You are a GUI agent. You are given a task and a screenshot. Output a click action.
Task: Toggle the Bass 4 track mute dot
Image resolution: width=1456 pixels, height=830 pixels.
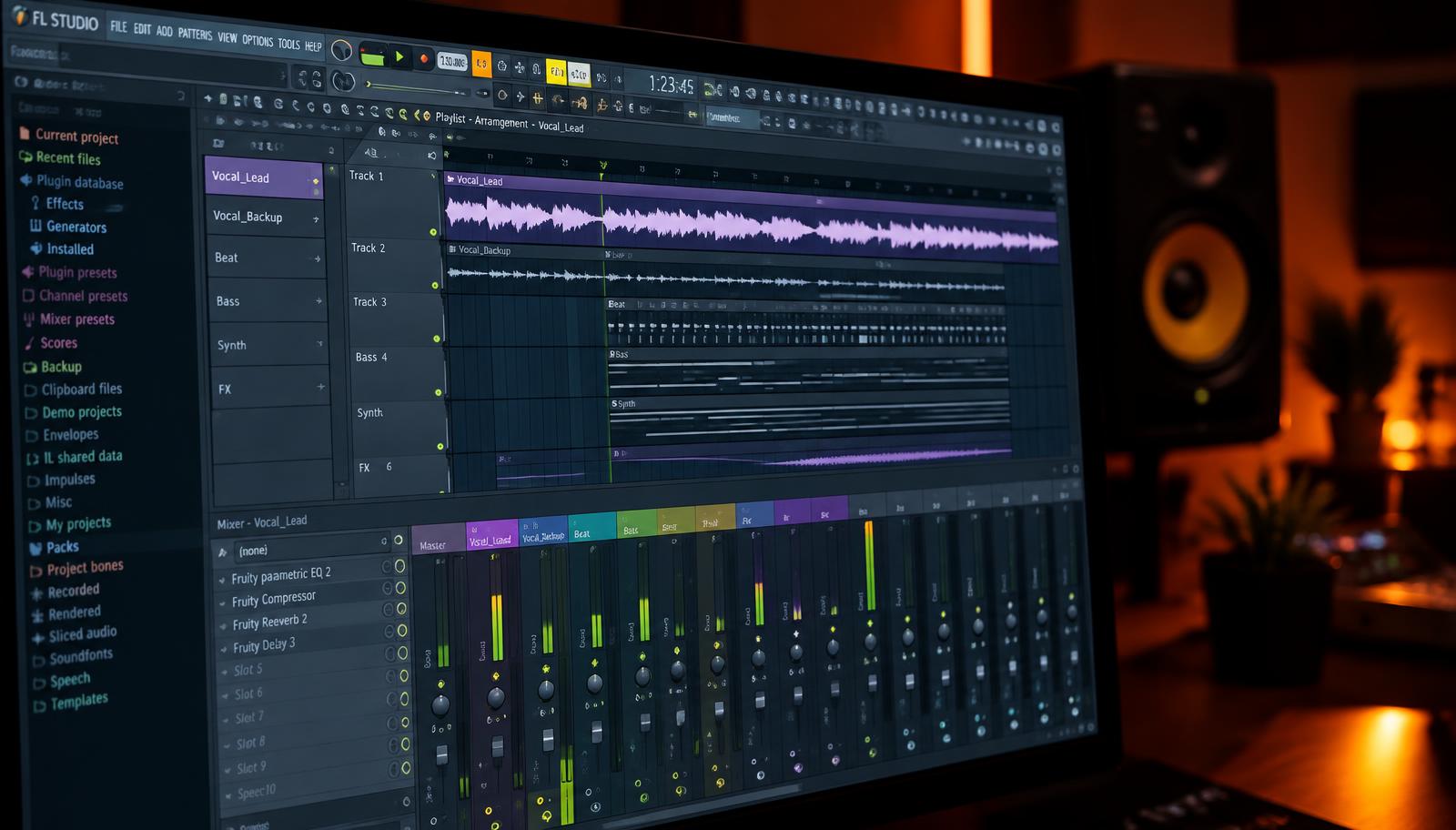pyautogui.click(x=439, y=392)
